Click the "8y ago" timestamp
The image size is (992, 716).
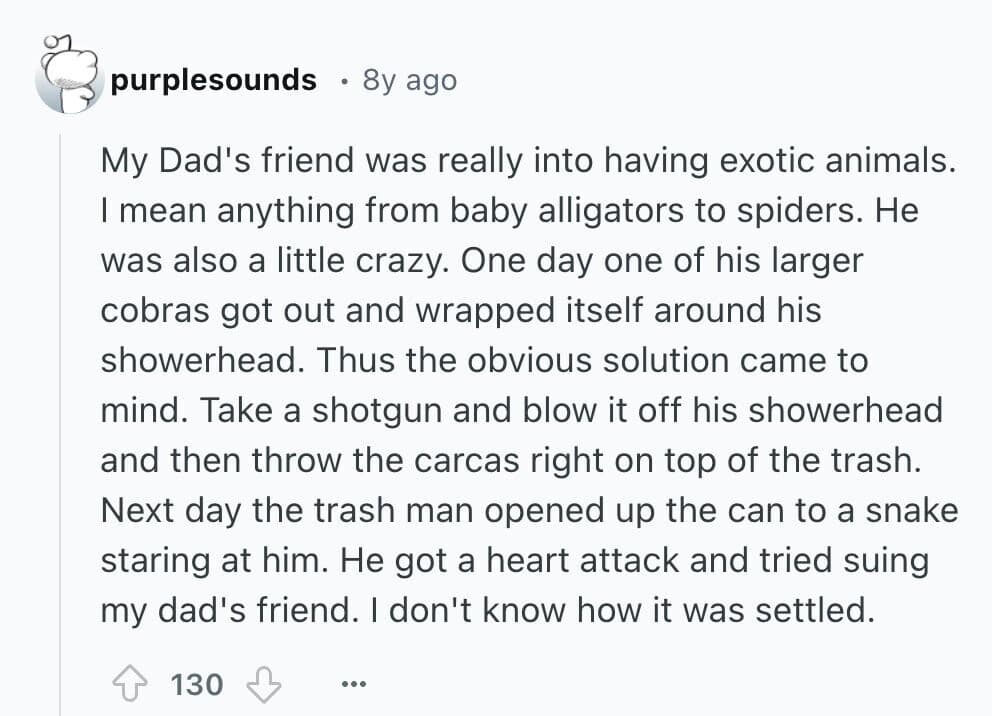[x=409, y=80]
